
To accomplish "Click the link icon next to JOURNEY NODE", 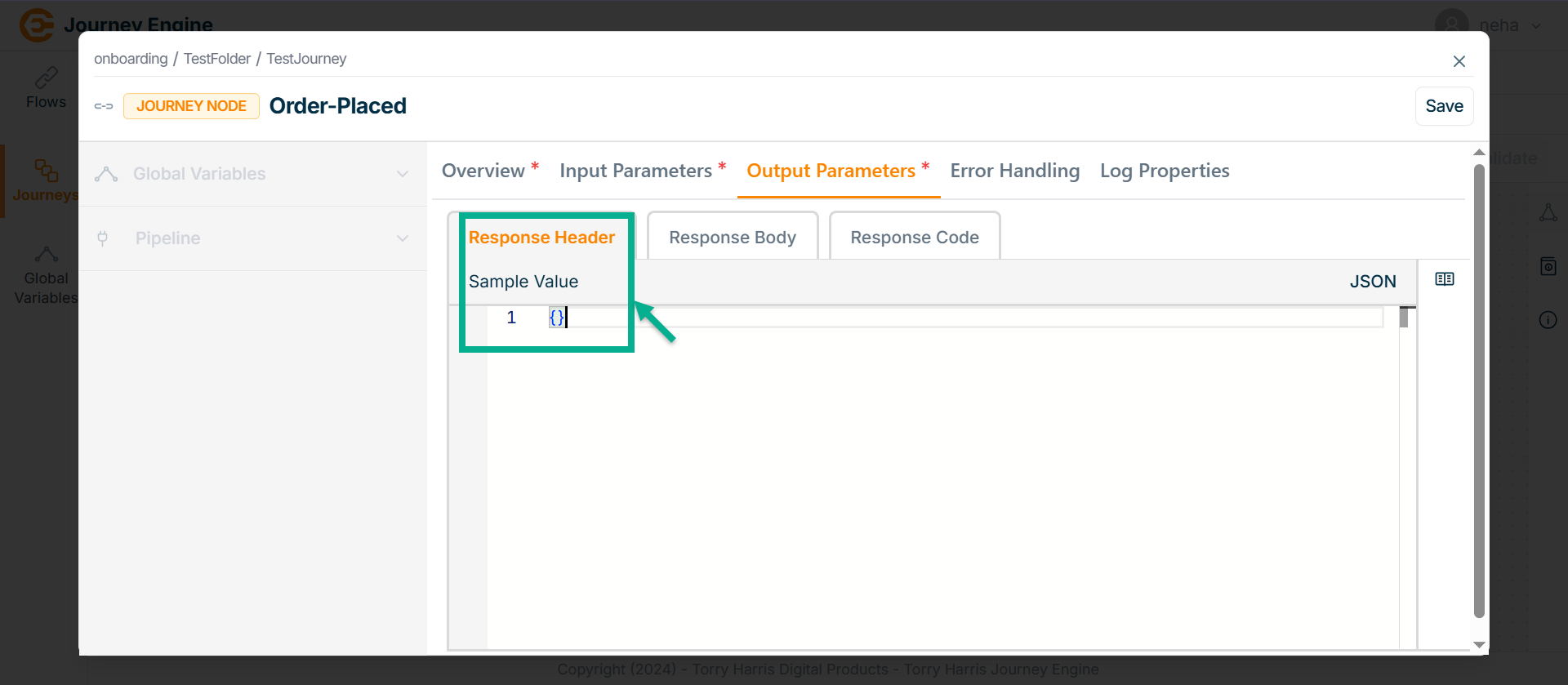I will (104, 106).
